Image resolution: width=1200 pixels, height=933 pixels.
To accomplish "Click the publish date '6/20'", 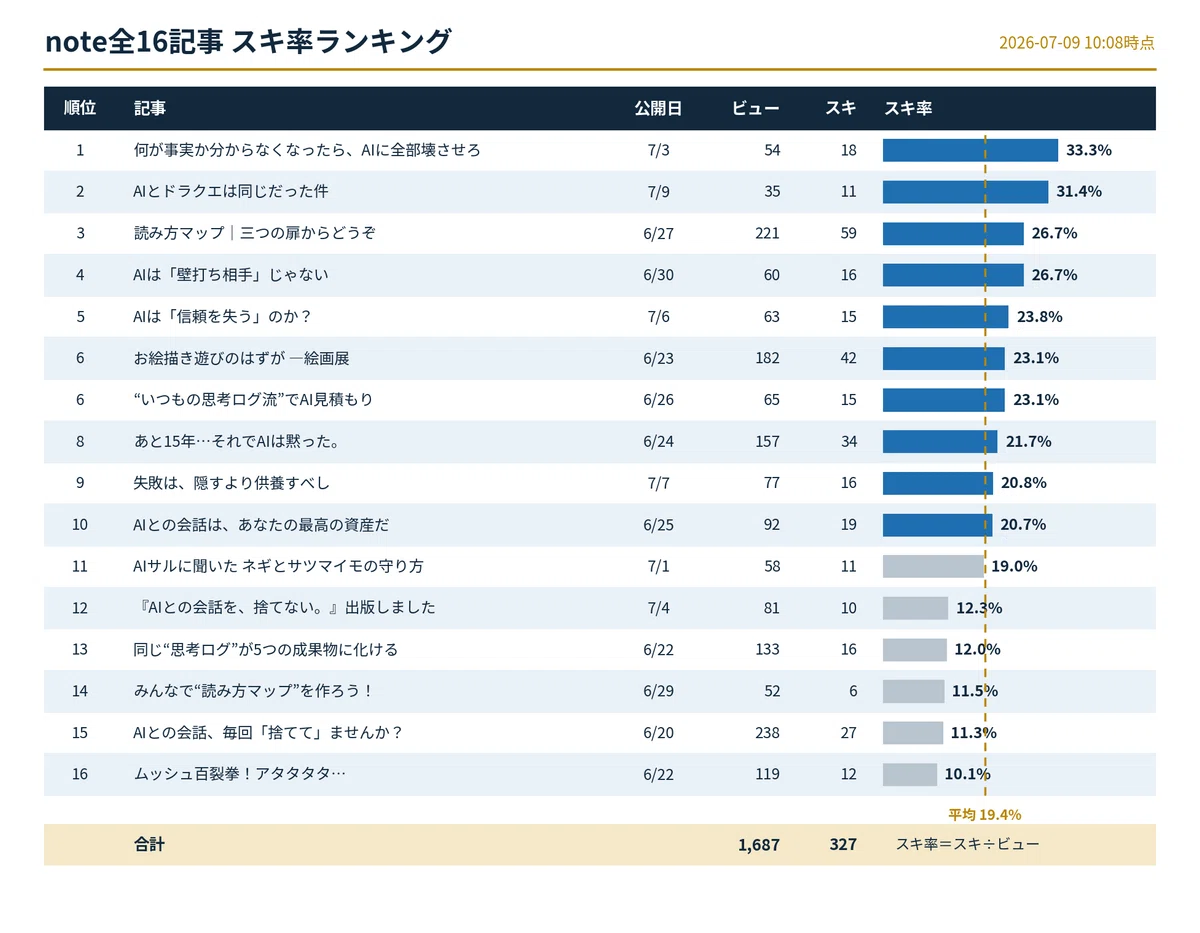I will click(658, 733).
